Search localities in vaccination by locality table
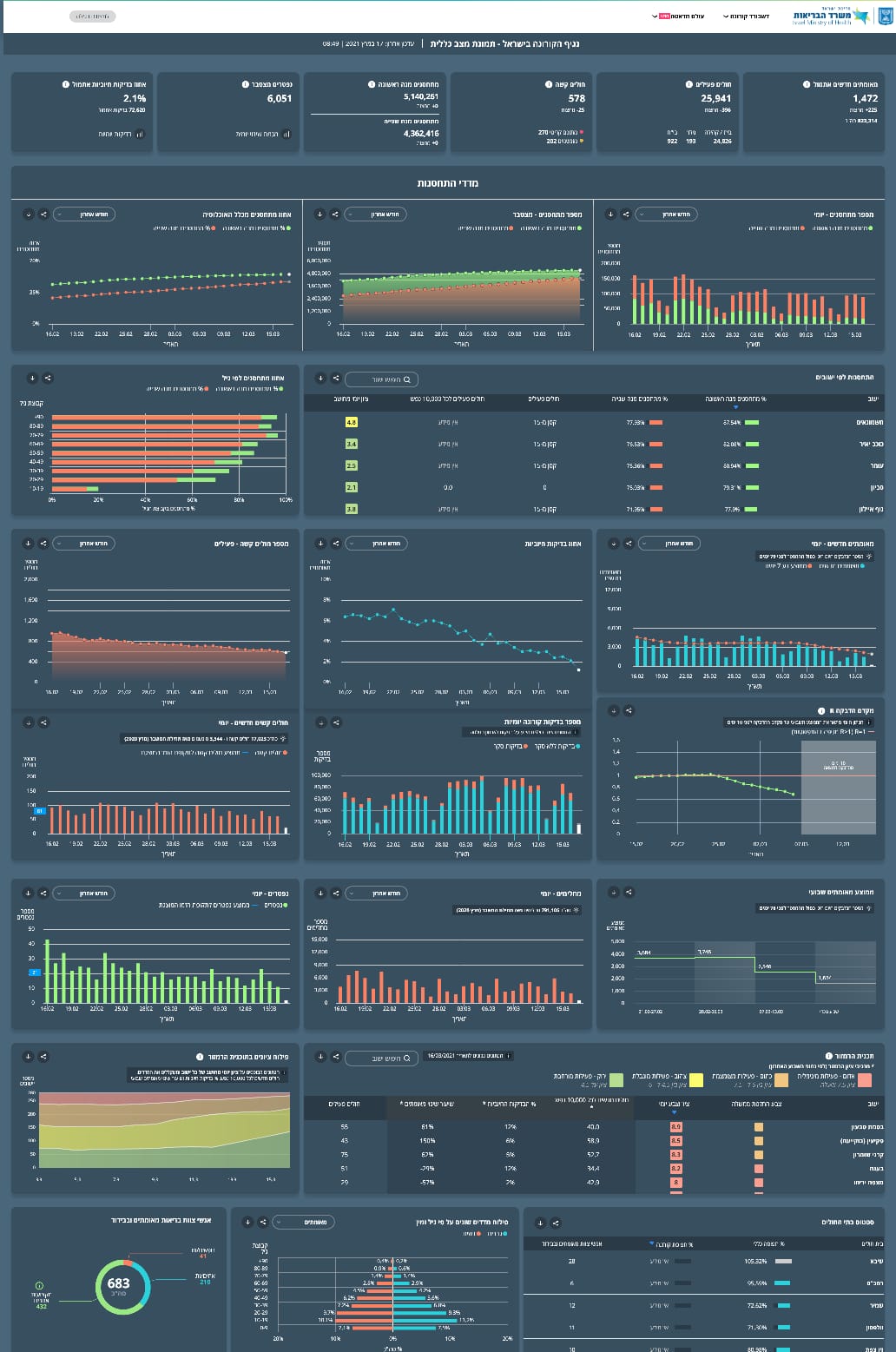Viewport: 896px width, 1352px height. tap(382, 379)
